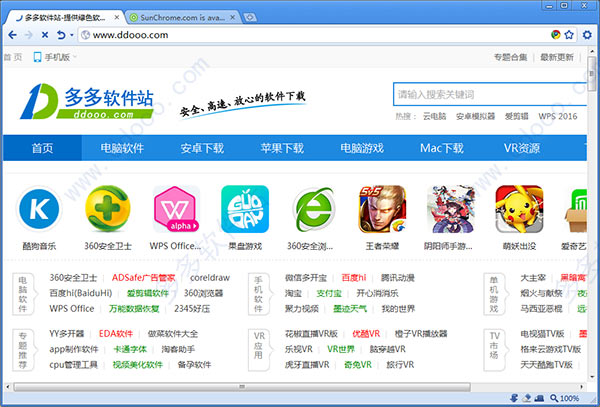Open the green 支付宝 link
The image size is (600, 407).
(329, 293)
